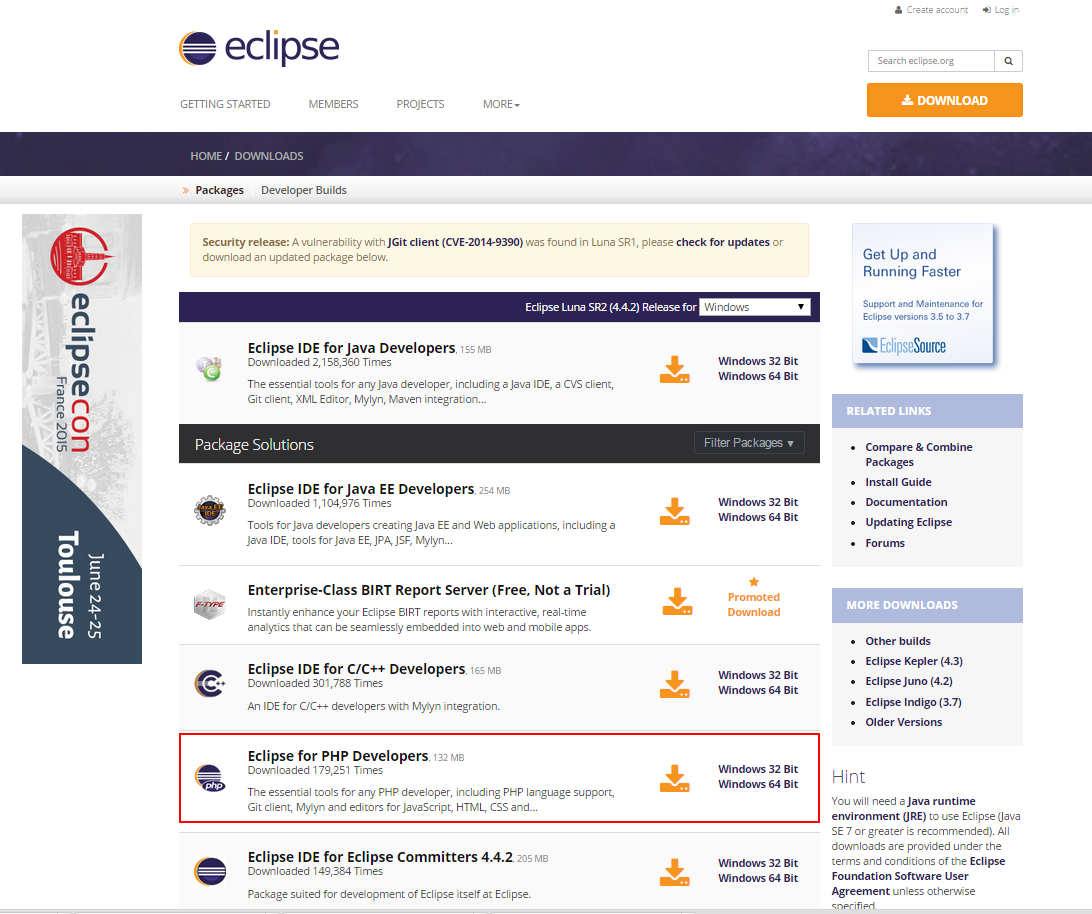
Task: Click the orange DOWNLOAD button
Action: [944, 100]
